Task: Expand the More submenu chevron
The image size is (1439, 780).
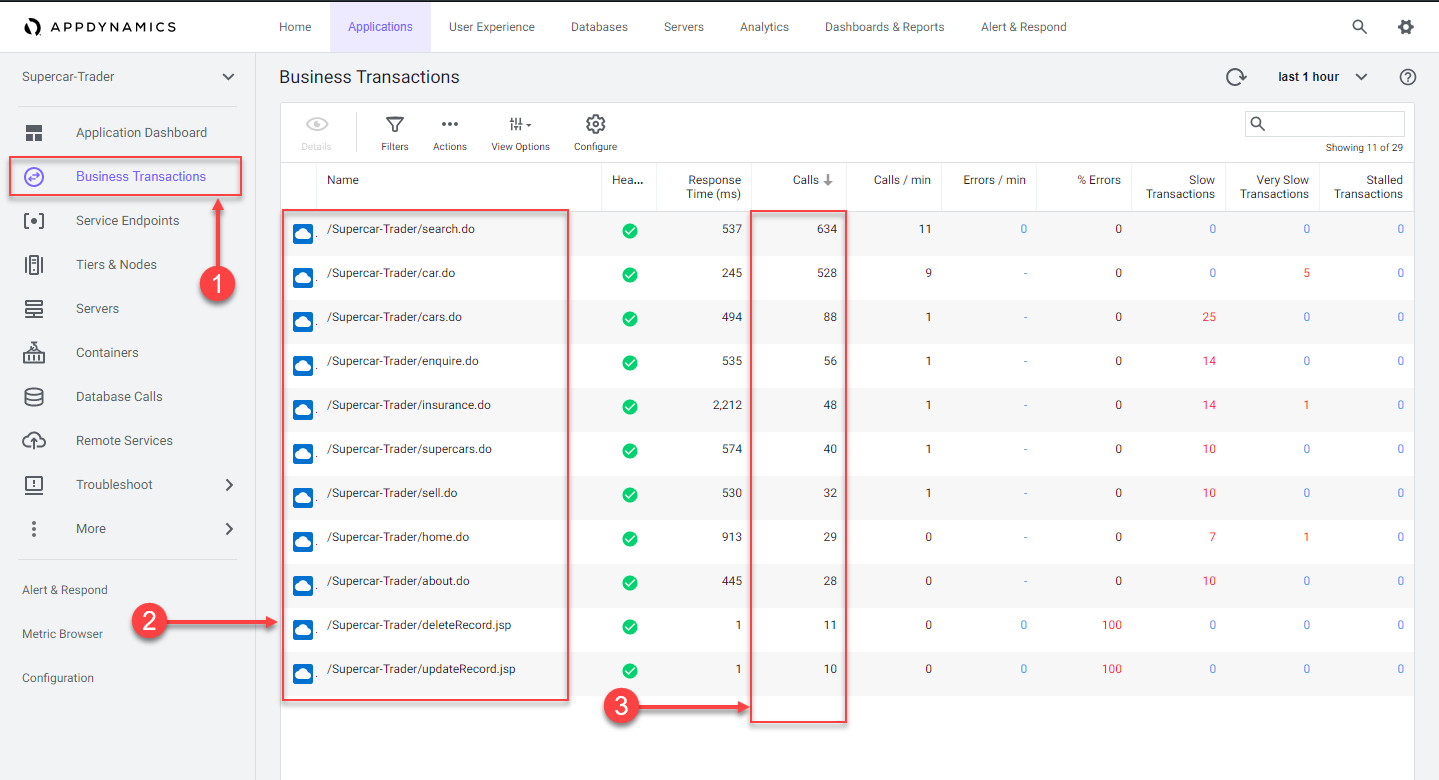Action: [x=229, y=529]
